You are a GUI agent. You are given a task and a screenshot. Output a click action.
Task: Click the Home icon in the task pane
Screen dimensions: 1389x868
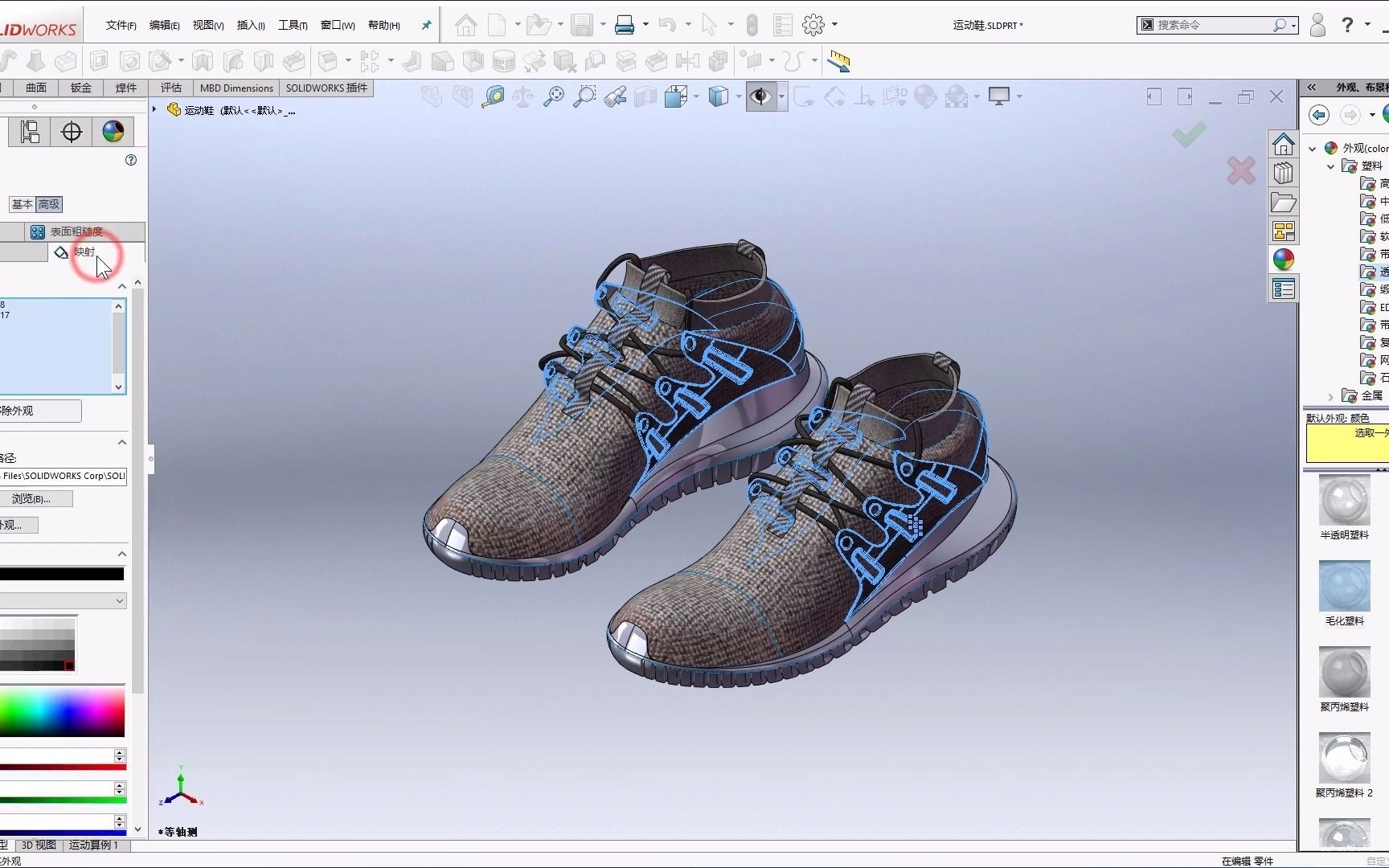tap(1284, 145)
